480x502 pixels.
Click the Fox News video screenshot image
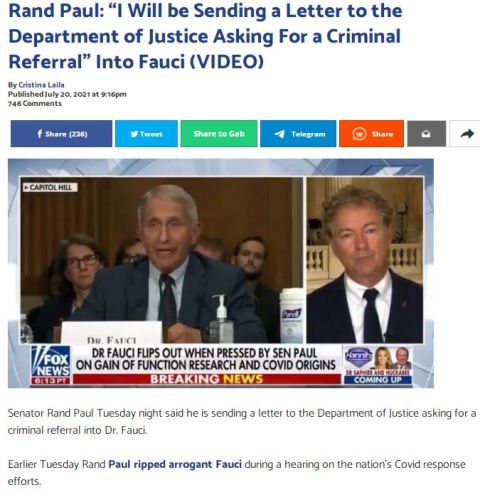tap(221, 273)
